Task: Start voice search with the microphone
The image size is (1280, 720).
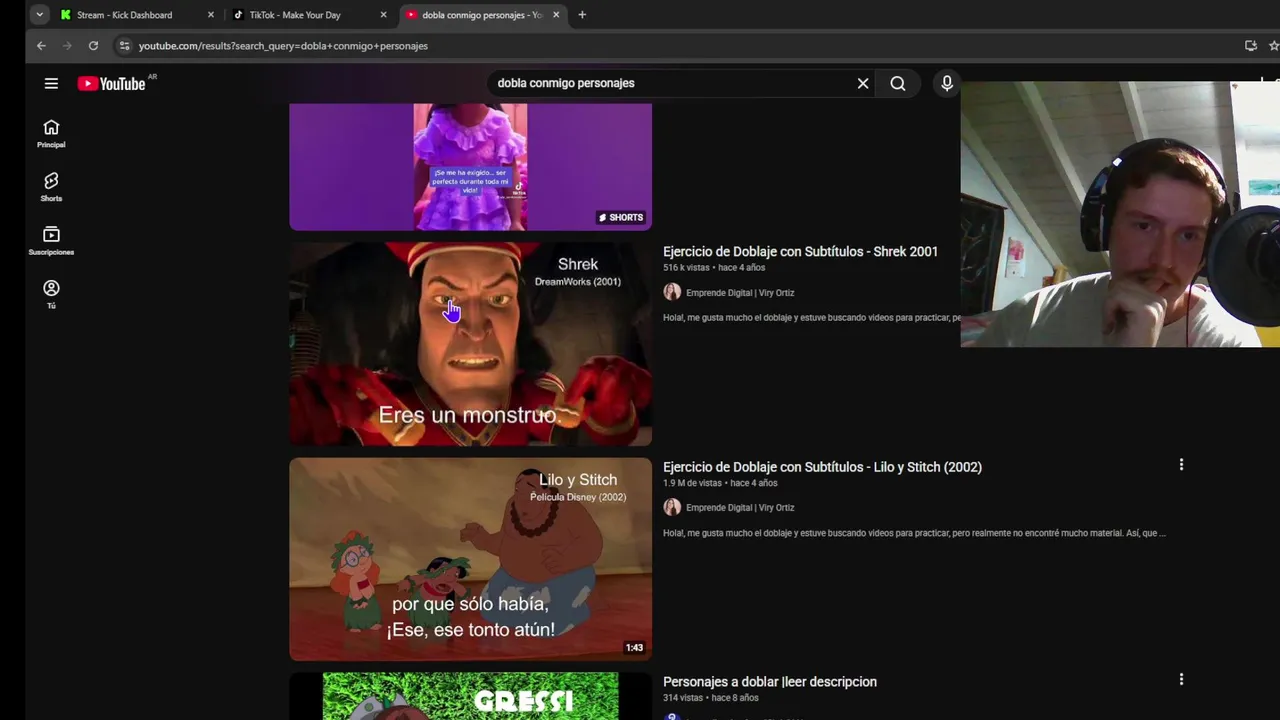Action: pos(947,84)
